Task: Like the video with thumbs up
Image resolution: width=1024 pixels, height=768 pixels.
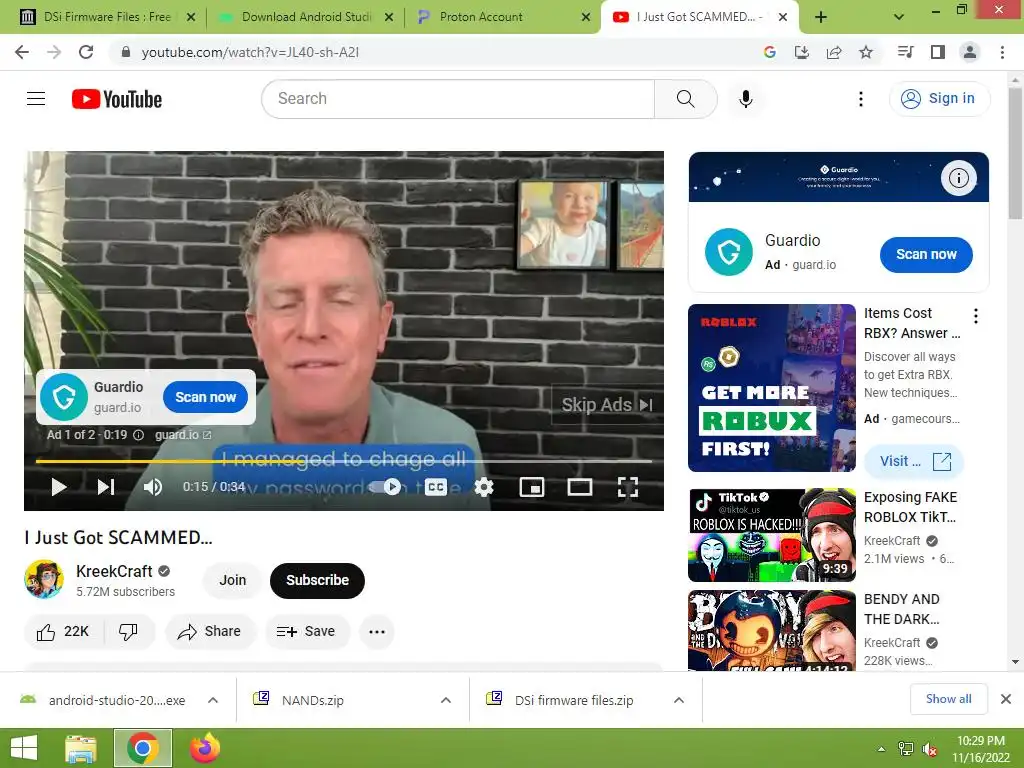Action: pos(63,632)
